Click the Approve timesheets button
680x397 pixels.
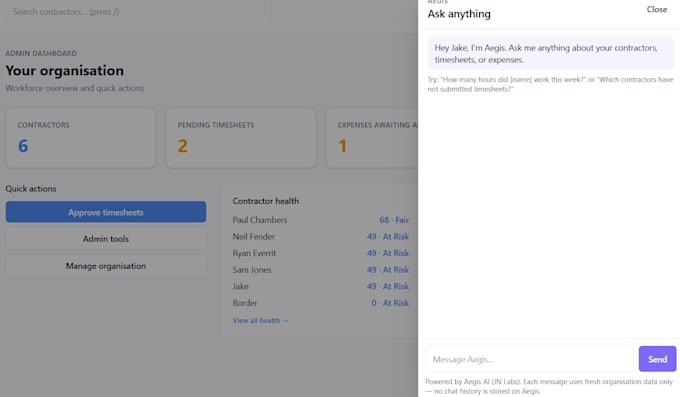106,212
